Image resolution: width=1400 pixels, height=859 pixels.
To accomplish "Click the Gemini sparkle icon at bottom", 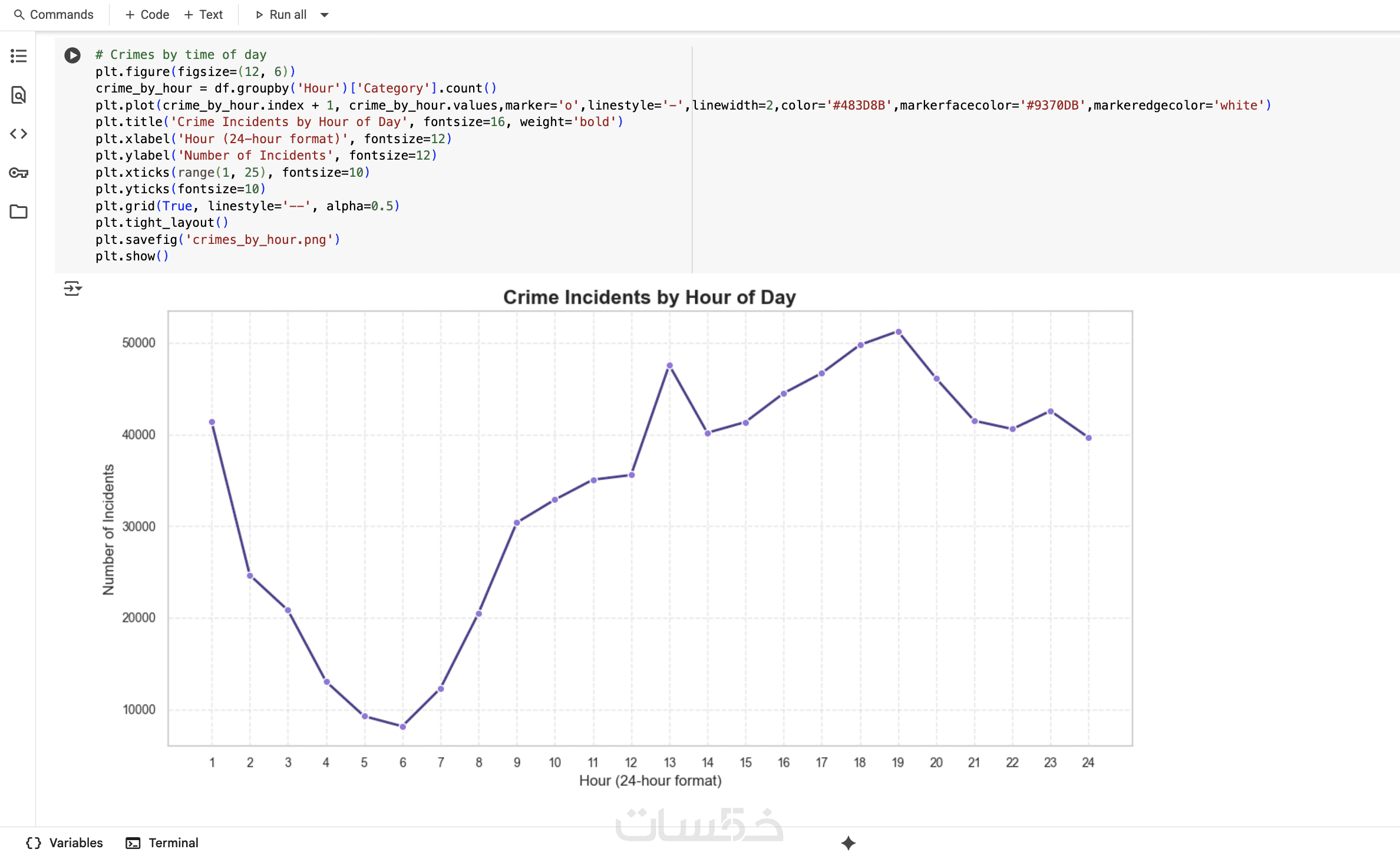I will tap(848, 843).
